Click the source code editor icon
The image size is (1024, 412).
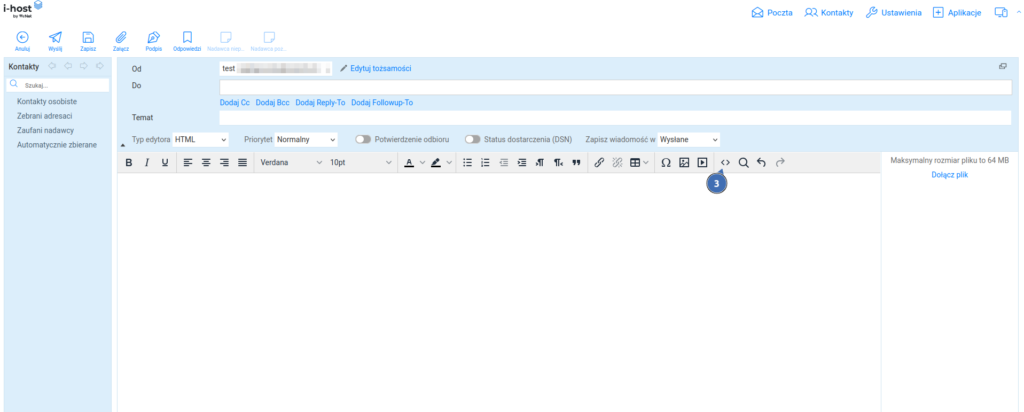pyautogui.click(x=725, y=162)
